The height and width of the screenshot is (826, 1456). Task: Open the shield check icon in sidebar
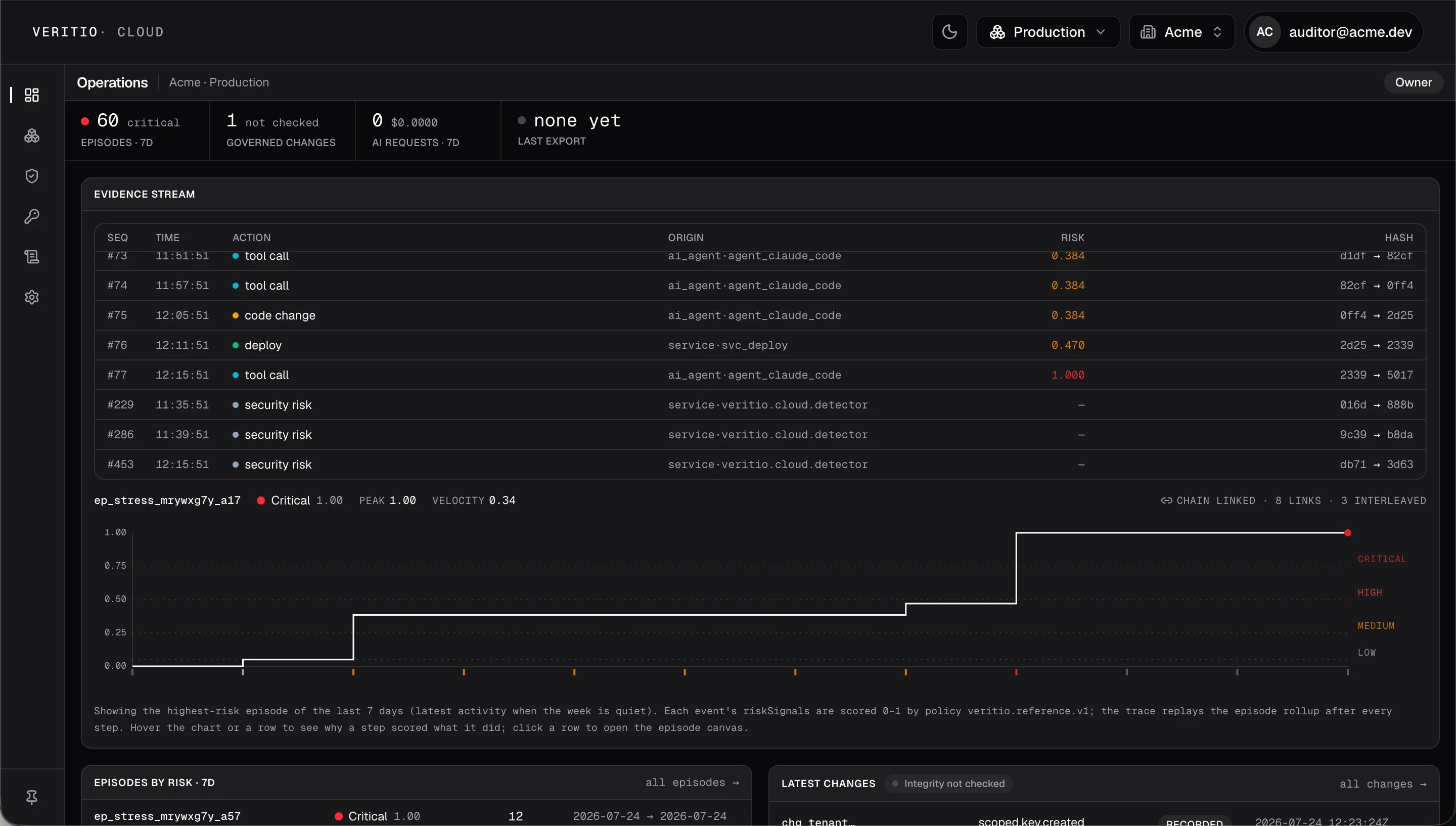pos(32,176)
